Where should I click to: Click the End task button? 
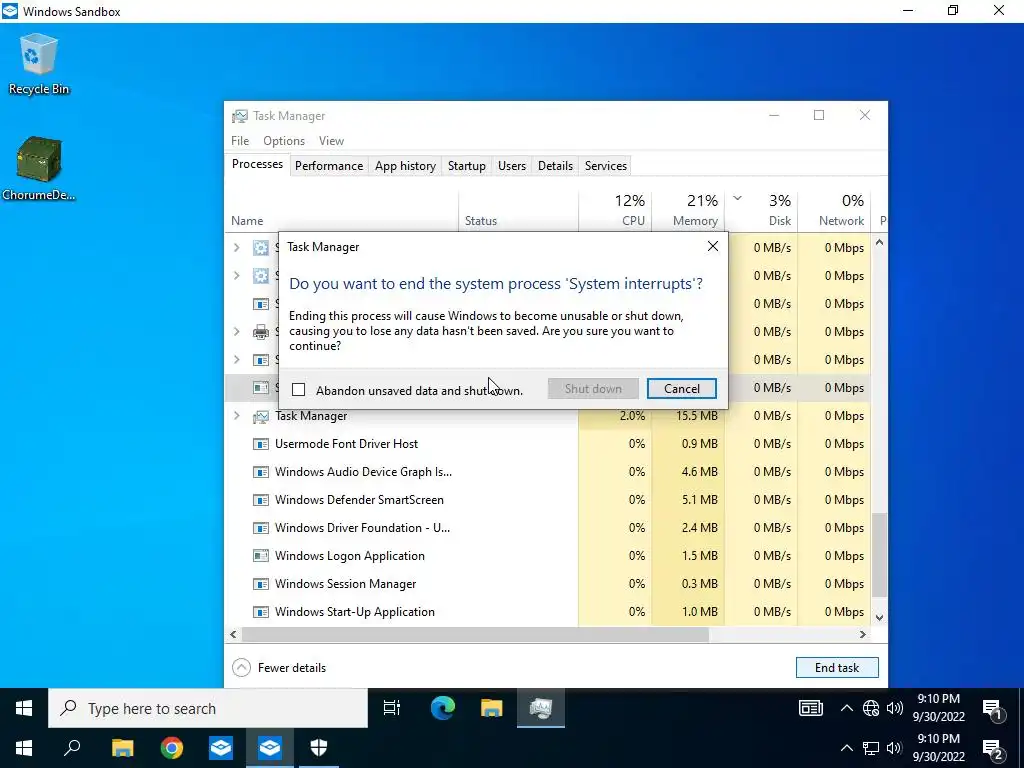(837, 667)
